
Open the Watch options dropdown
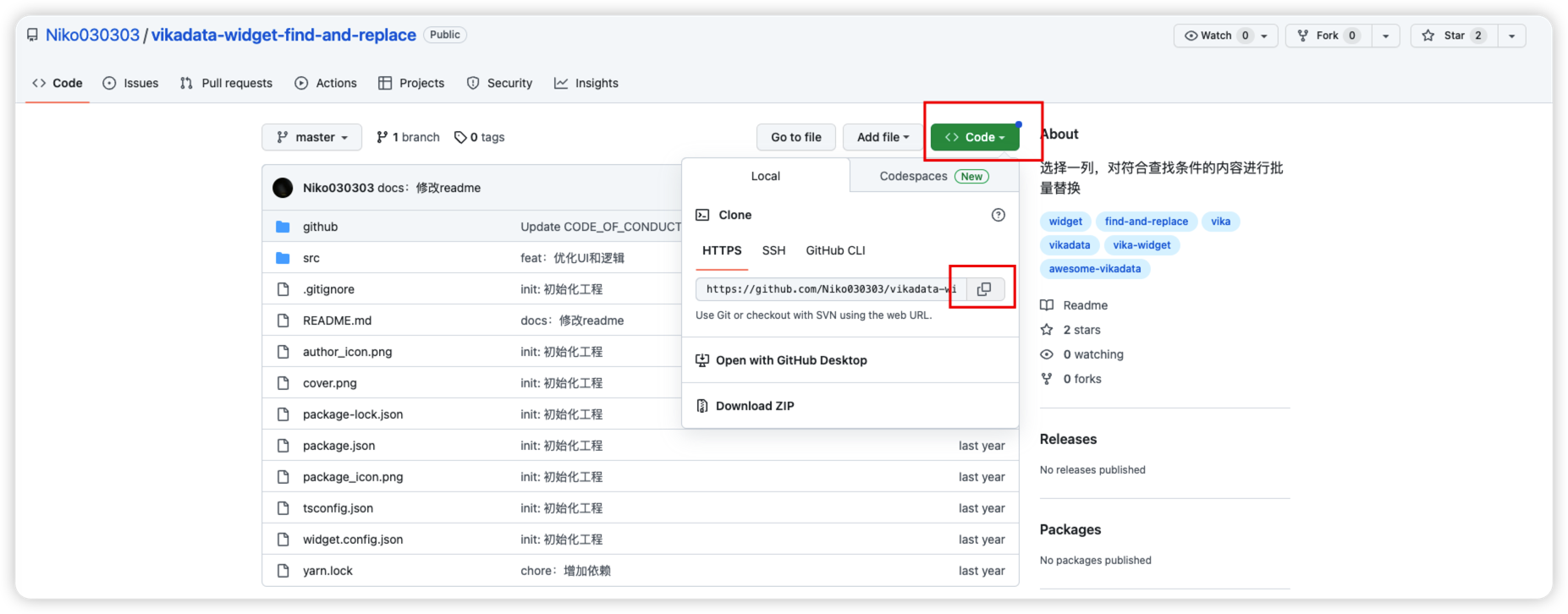click(1264, 36)
